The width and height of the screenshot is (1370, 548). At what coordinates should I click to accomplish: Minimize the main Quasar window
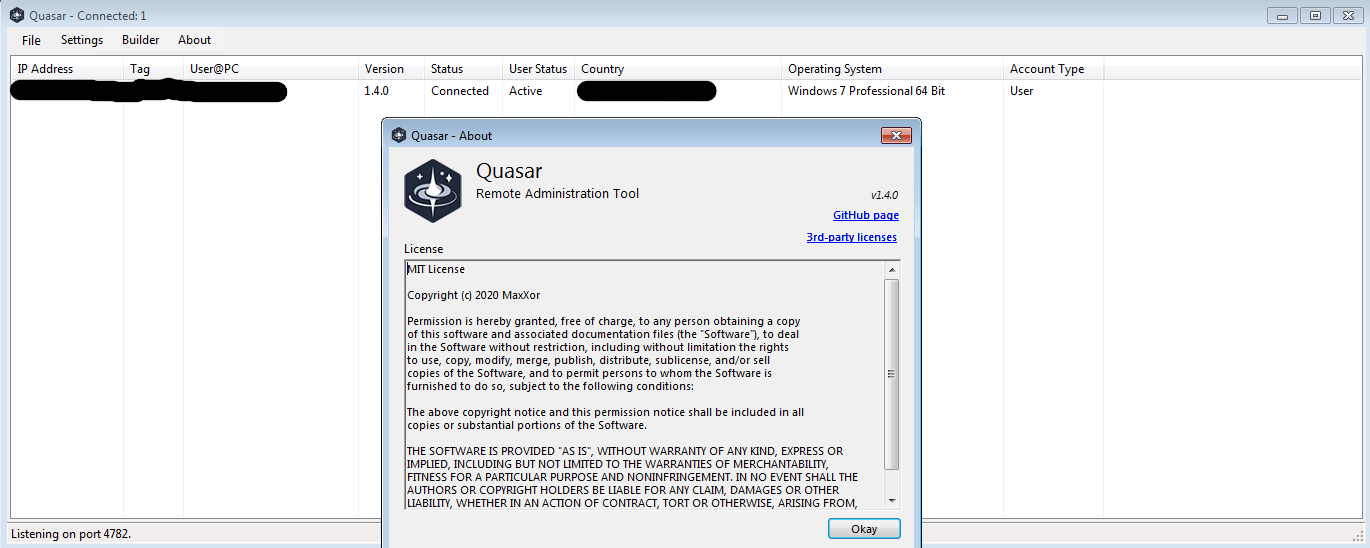pyautogui.click(x=1282, y=15)
